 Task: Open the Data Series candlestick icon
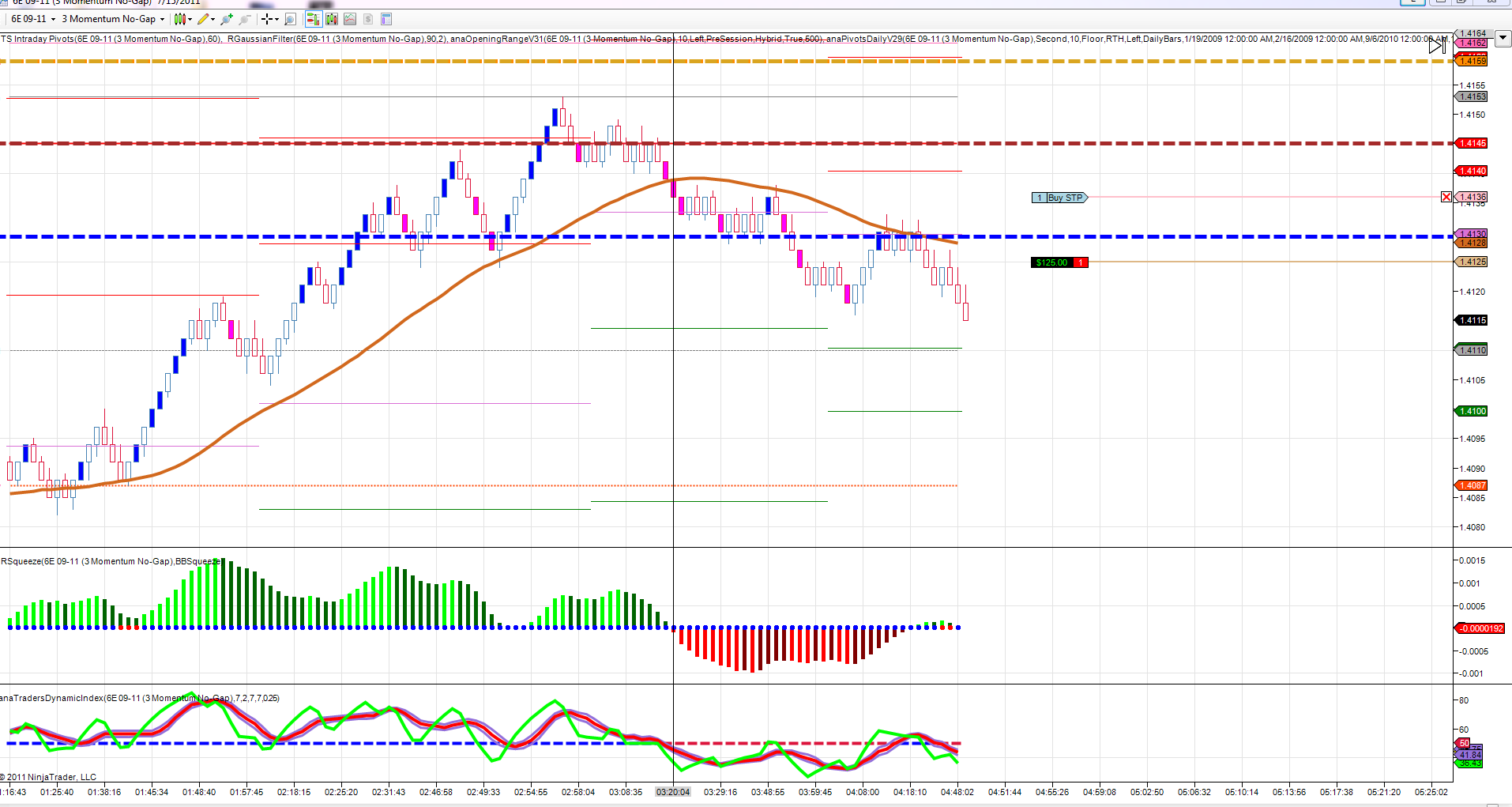[331, 19]
